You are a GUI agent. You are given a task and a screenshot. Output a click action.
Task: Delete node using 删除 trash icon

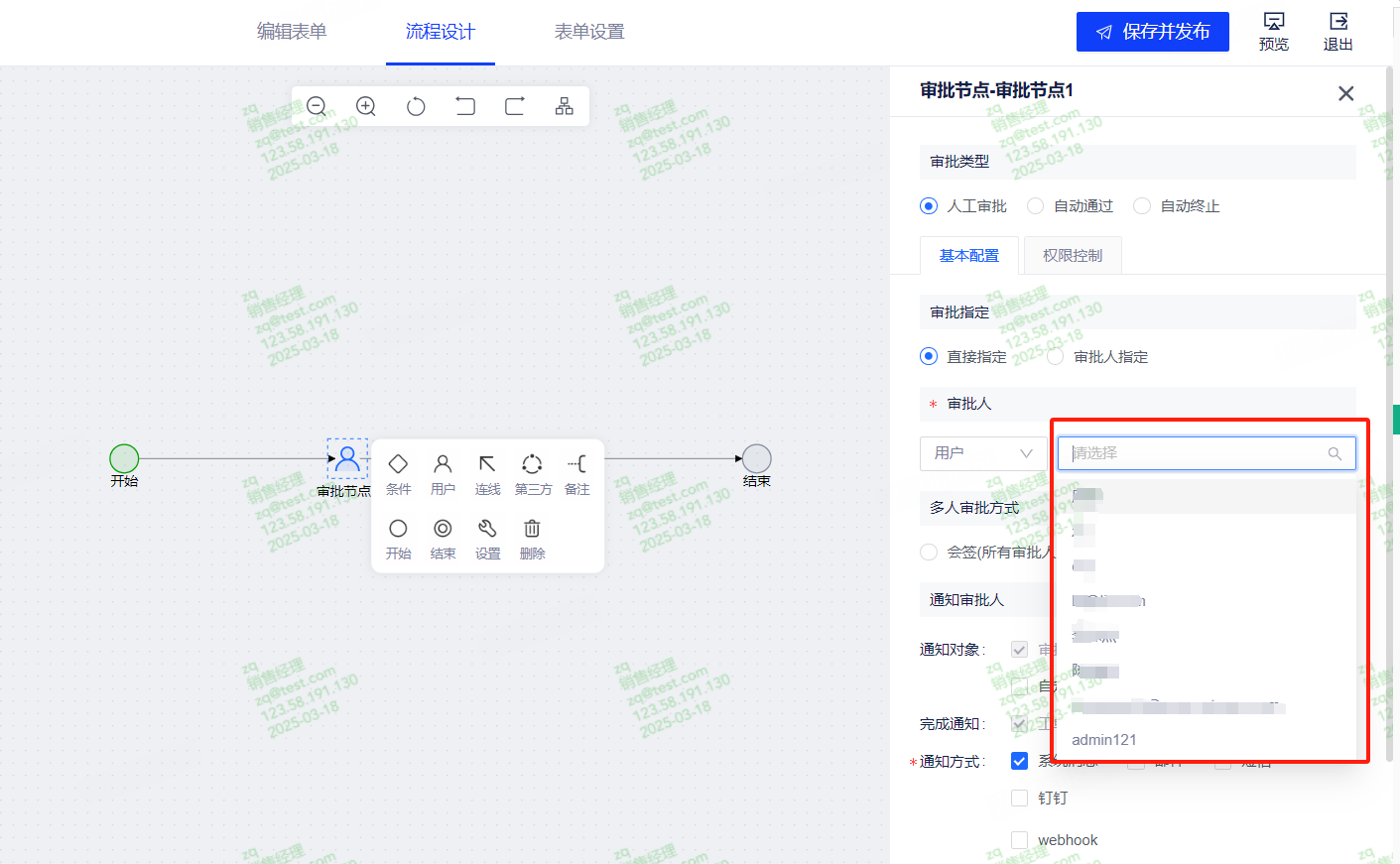pyautogui.click(x=532, y=537)
